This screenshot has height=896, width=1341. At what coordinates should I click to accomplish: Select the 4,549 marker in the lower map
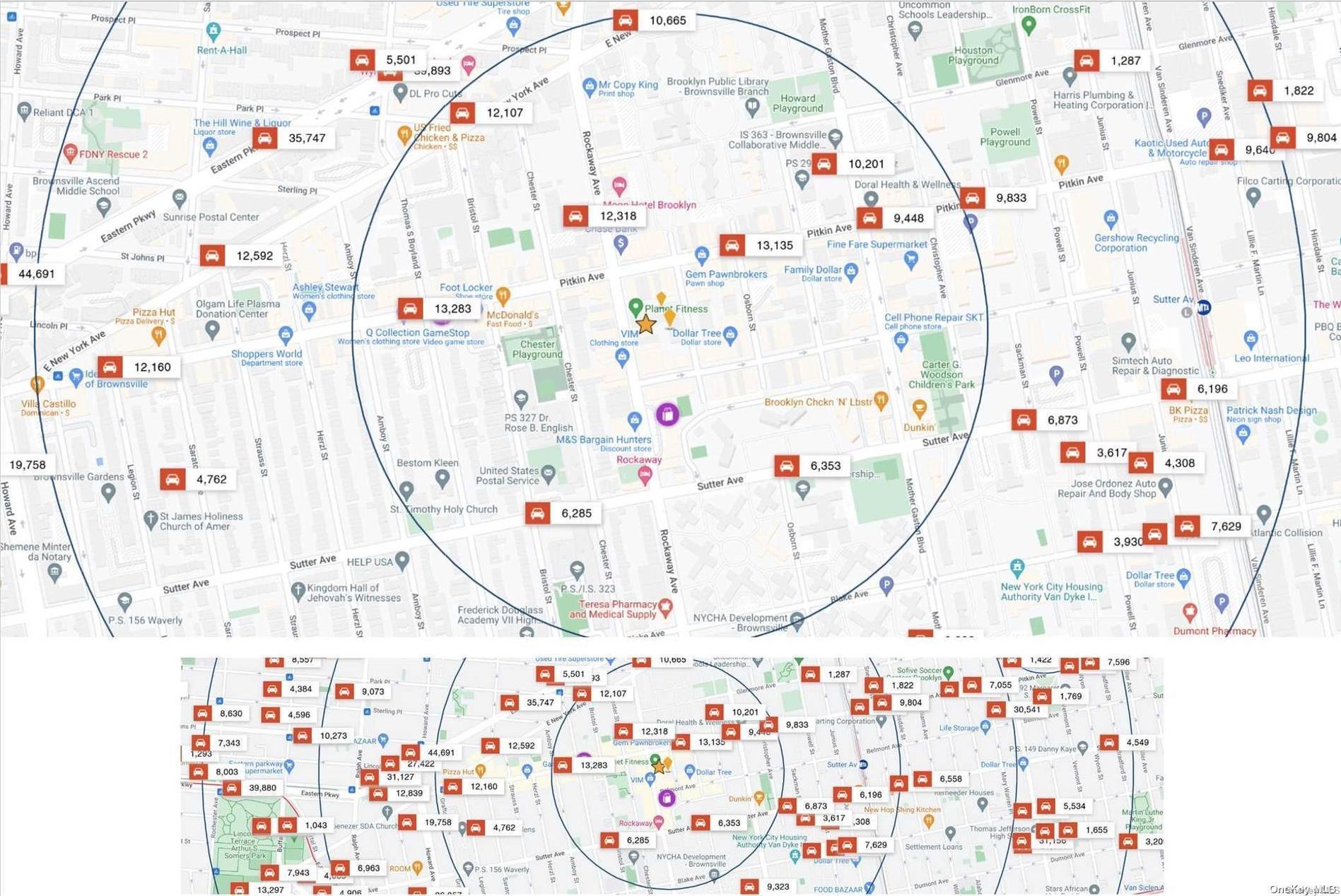pyautogui.click(x=1128, y=743)
